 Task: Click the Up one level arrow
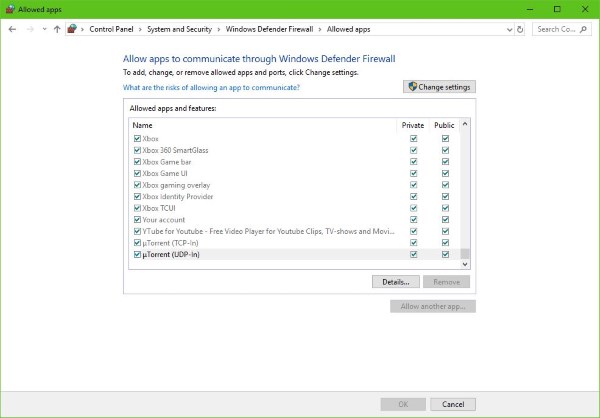tap(57, 29)
